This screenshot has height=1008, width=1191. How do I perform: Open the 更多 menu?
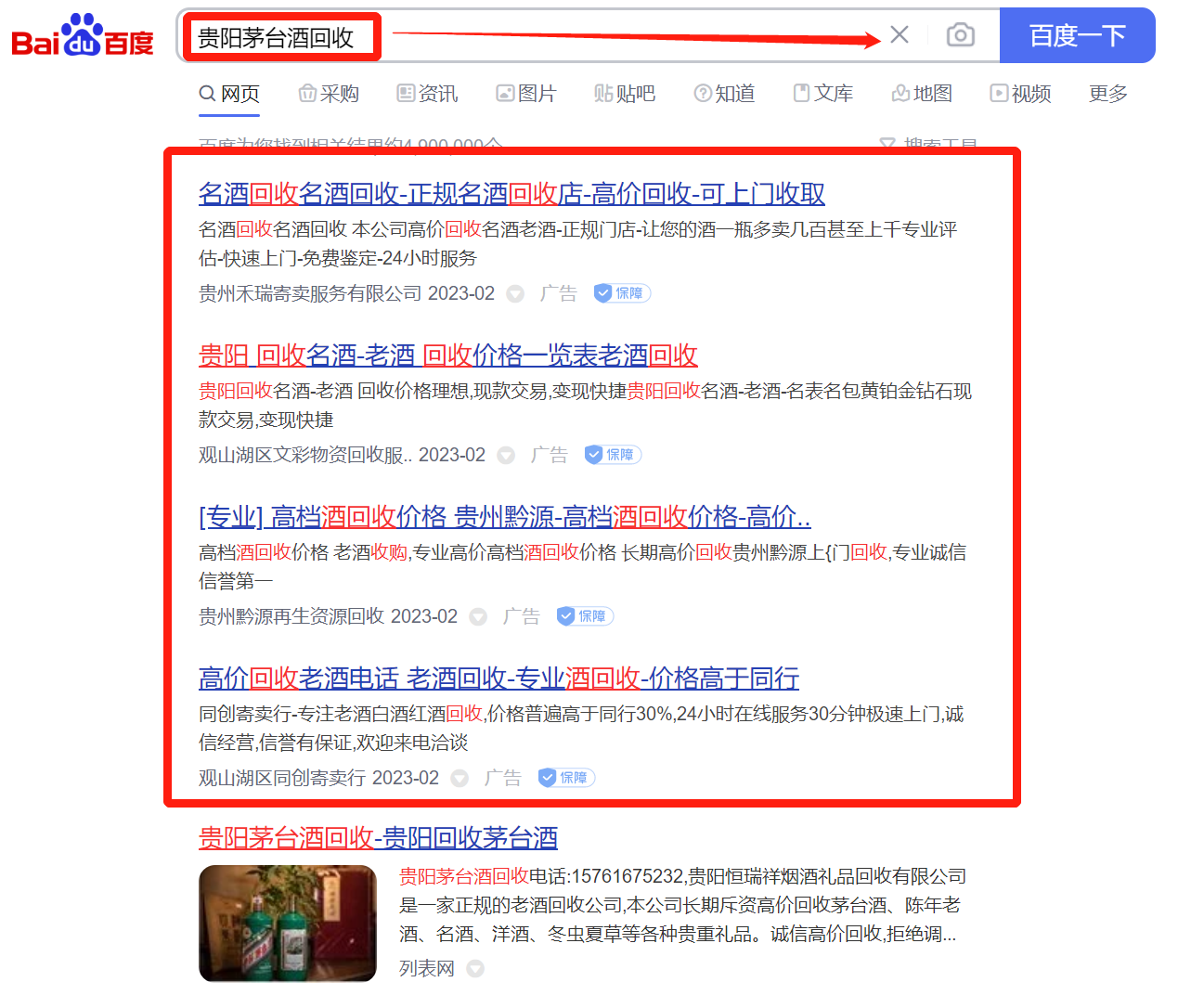(1108, 94)
